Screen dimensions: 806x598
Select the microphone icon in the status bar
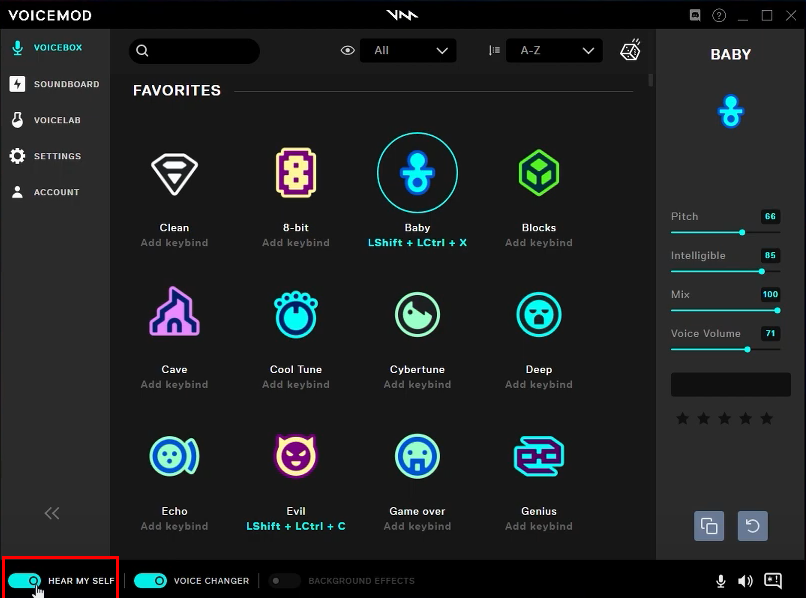[719, 580]
